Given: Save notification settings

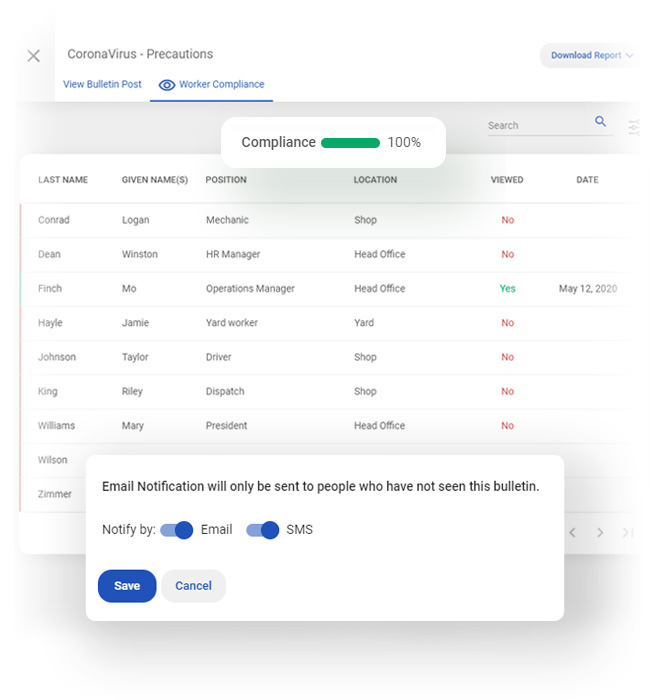Looking at the screenshot, I should point(127,586).
